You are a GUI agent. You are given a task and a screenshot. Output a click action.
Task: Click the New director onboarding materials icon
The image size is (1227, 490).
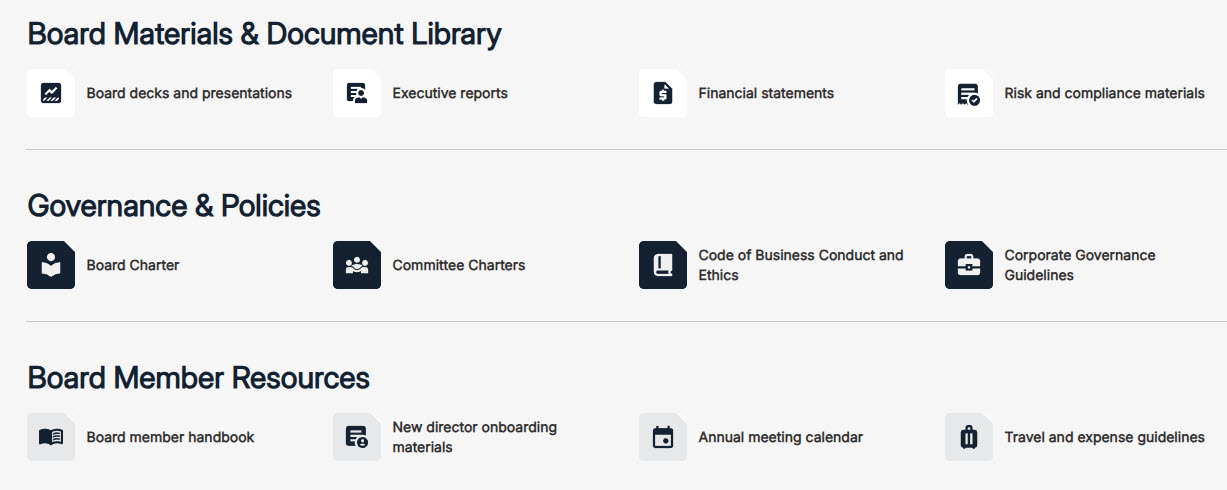357,437
